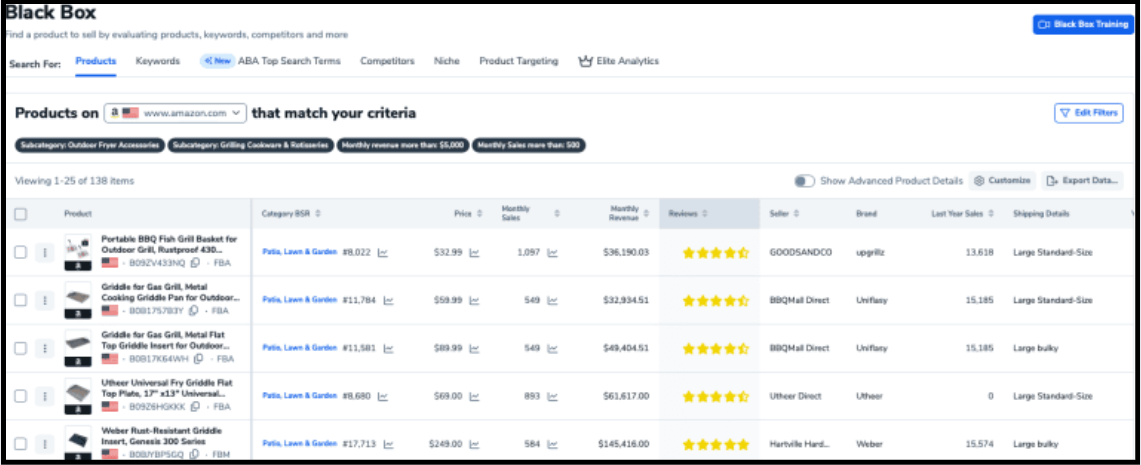Sort table by Reviews column

[x=705, y=214]
